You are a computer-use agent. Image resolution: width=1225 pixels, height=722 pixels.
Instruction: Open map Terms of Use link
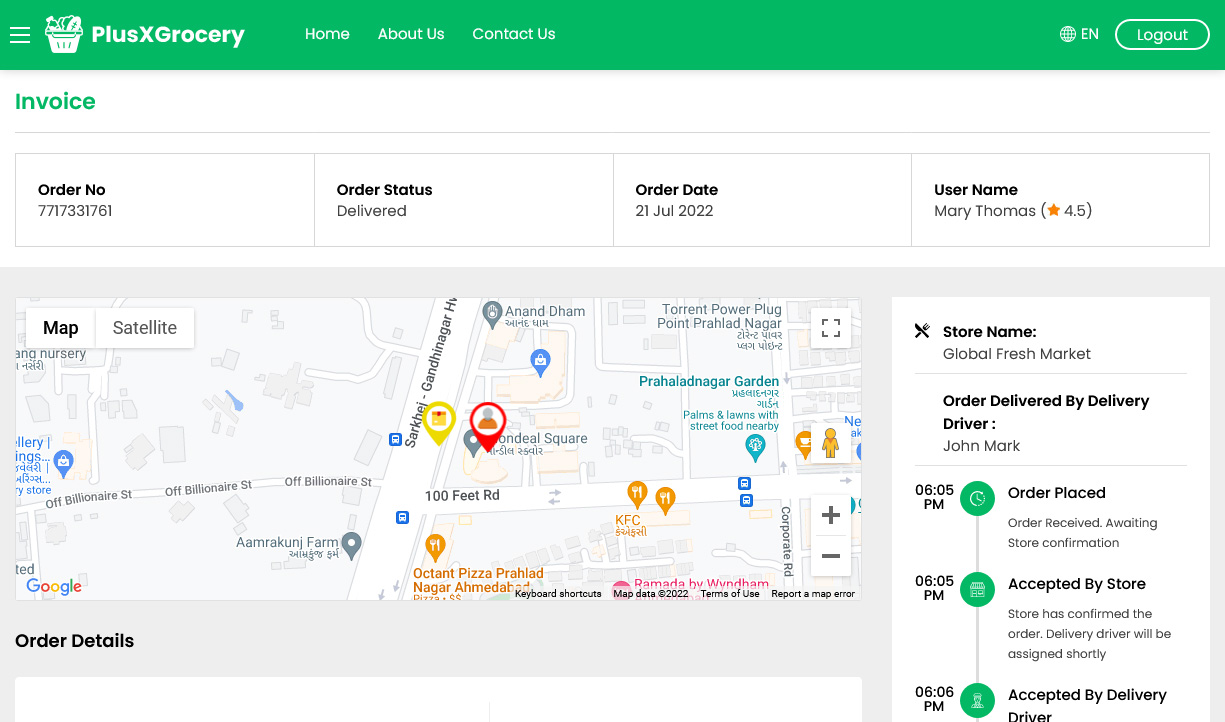click(x=730, y=594)
